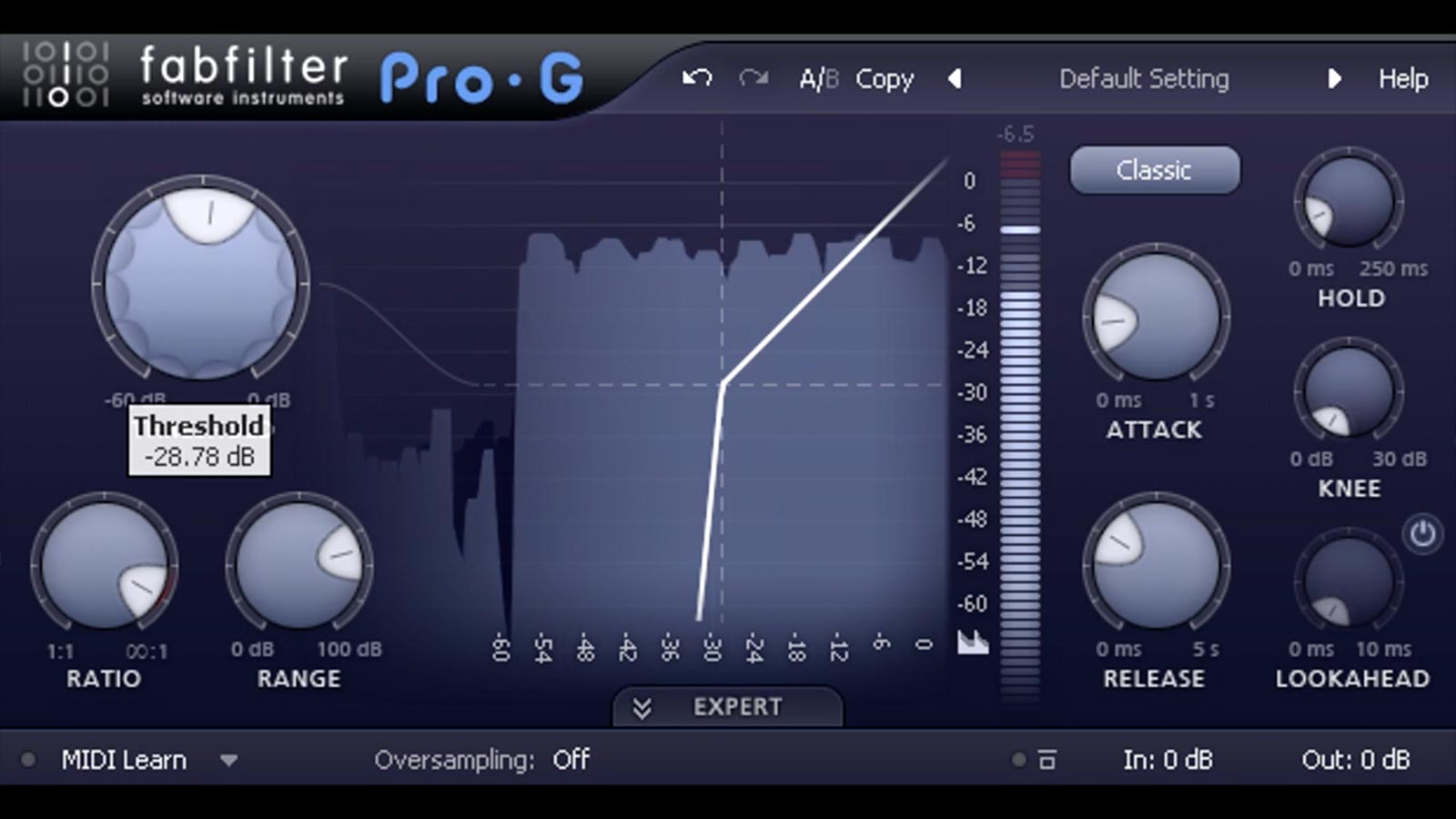Image resolution: width=1456 pixels, height=819 pixels.
Task: Click the level meter display icon
Action: 973,642
